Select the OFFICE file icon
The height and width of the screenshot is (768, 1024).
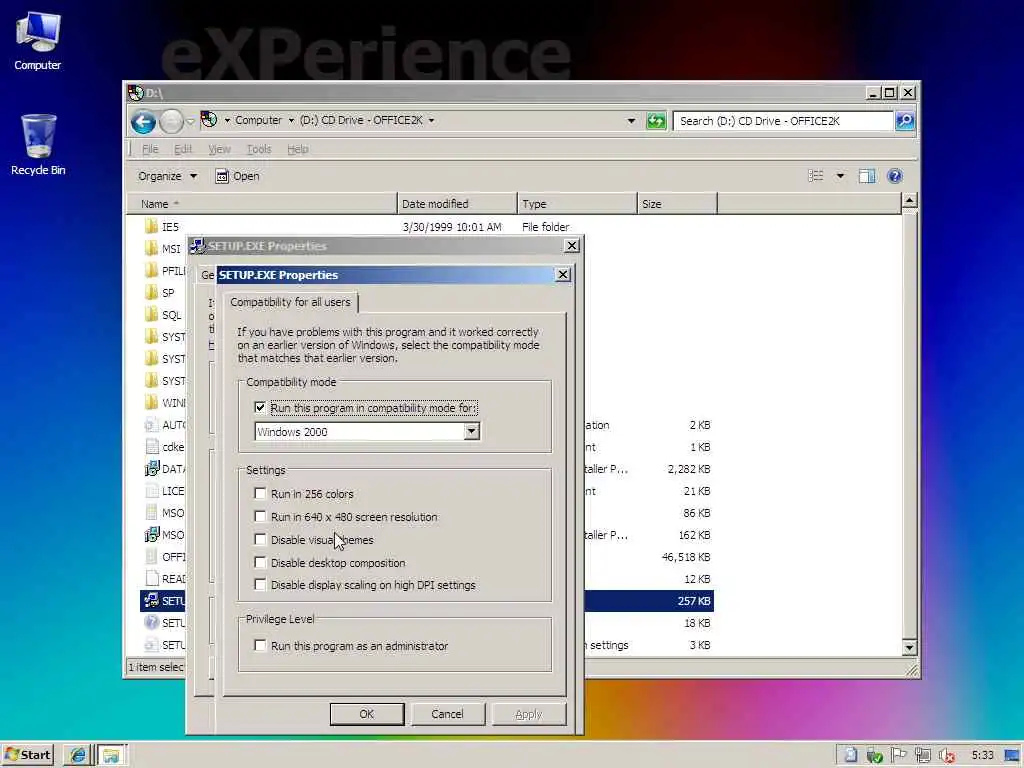152,557
